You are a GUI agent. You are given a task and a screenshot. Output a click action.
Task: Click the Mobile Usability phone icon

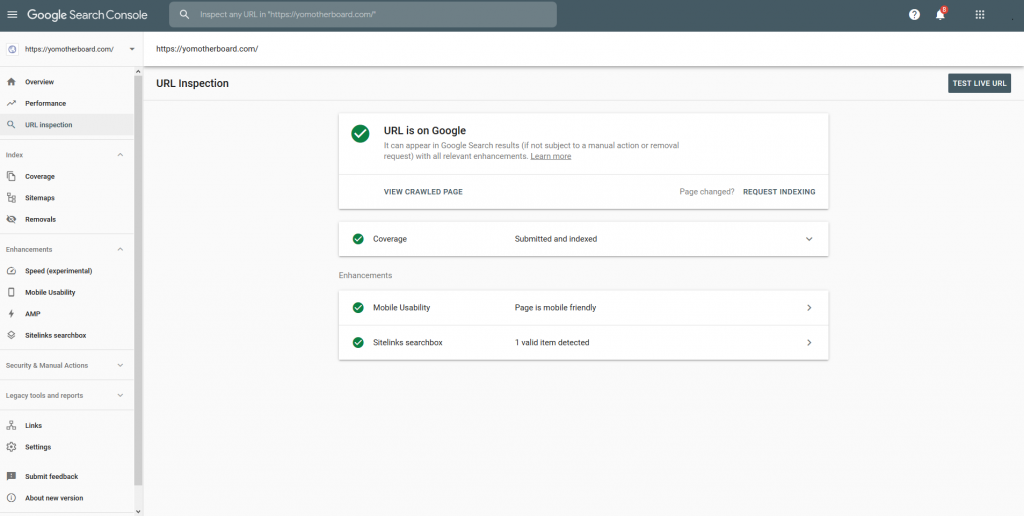(x=11, y=293)
